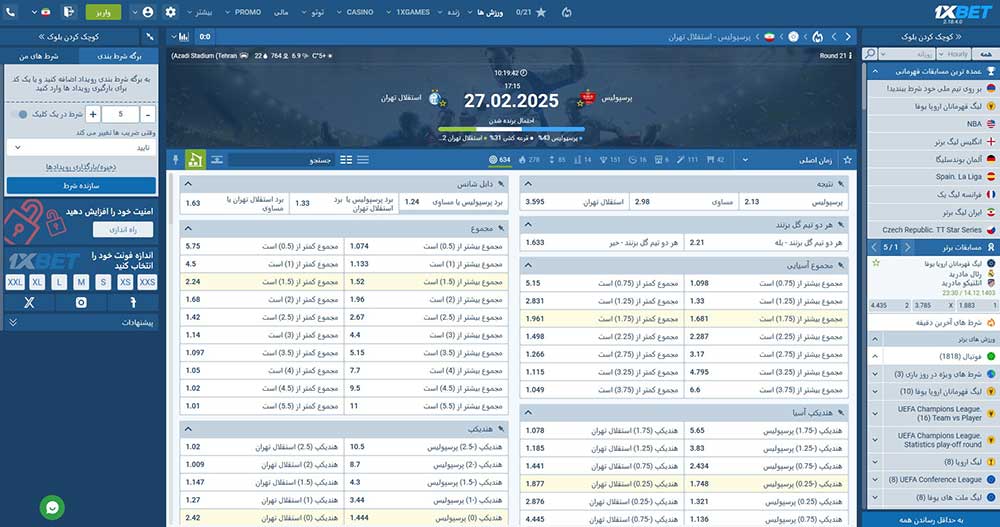Open the odds-change confirmation dropdown تایید
The width and height of the screenshot is (1000, 527).
click(81, 147)
